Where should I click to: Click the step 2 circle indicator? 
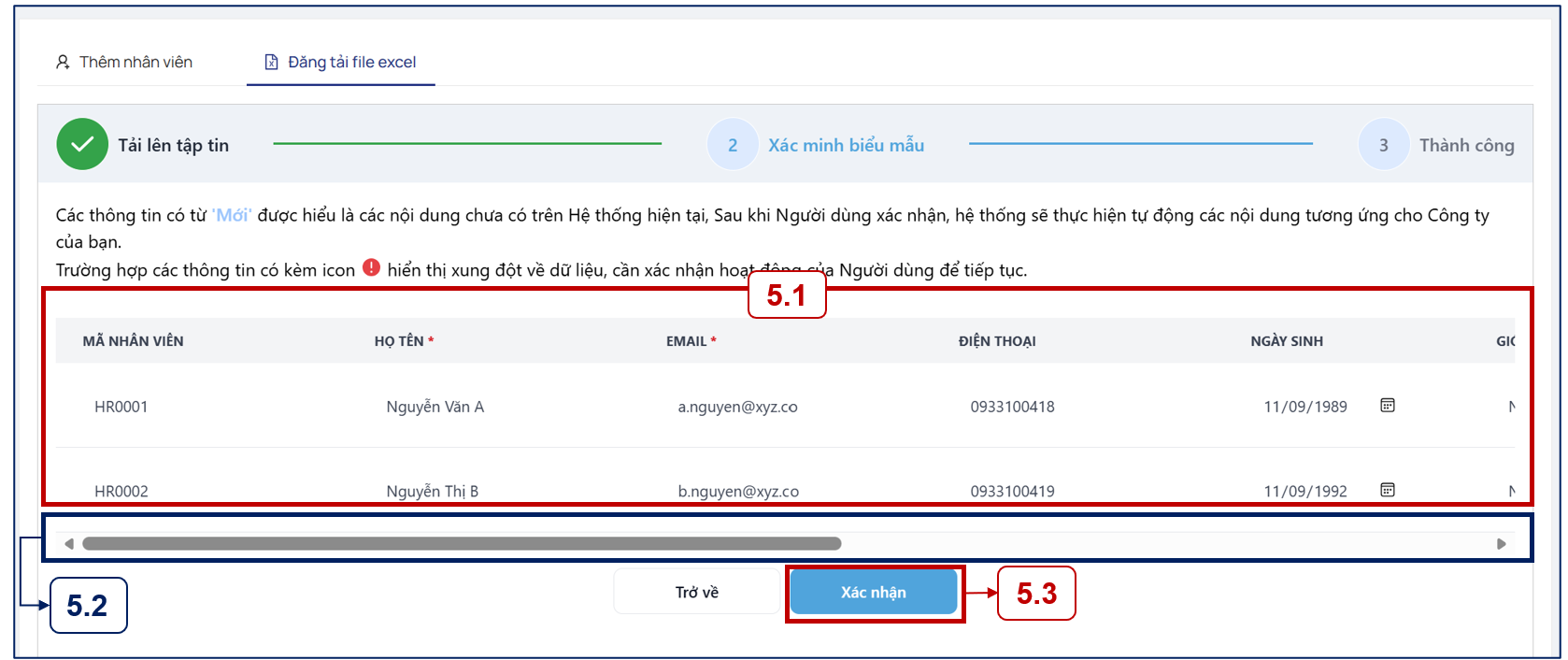[733, 145]
